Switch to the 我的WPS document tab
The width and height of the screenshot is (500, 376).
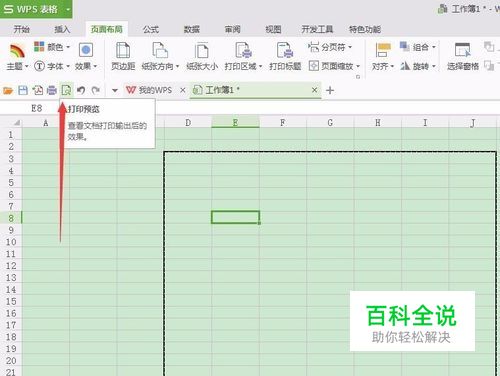click(x=149, y=90)
